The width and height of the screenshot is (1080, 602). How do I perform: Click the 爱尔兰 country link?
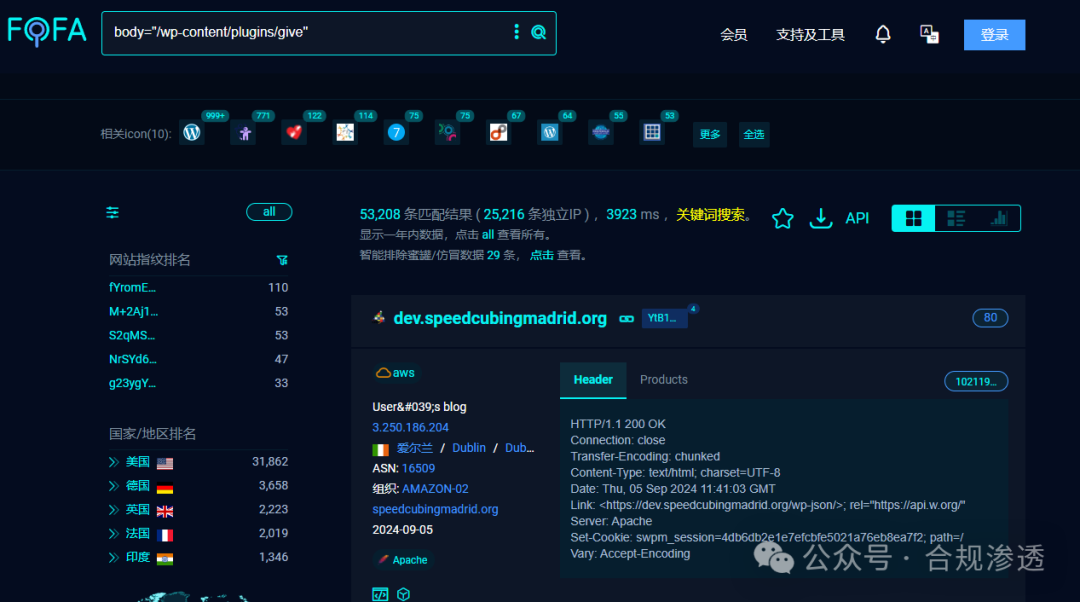415,448
